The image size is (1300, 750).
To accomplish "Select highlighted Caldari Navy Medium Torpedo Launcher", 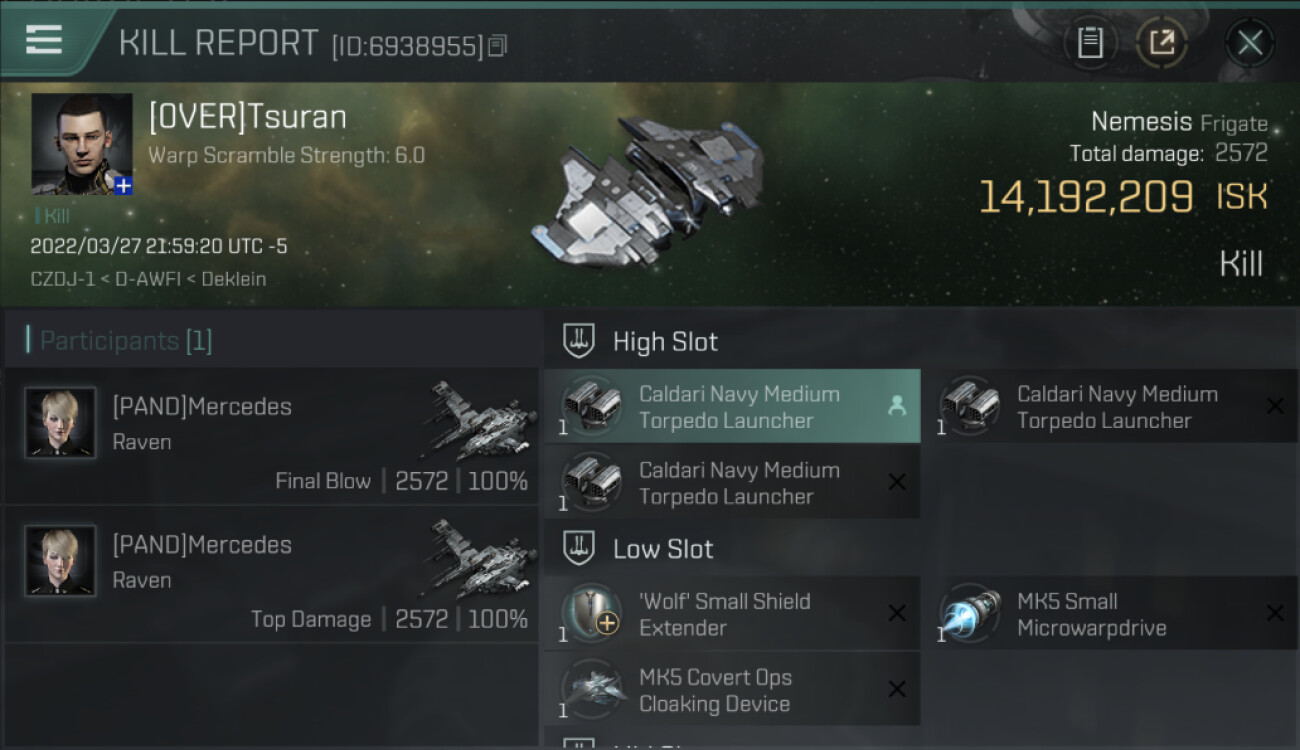I will click(732, 406).
